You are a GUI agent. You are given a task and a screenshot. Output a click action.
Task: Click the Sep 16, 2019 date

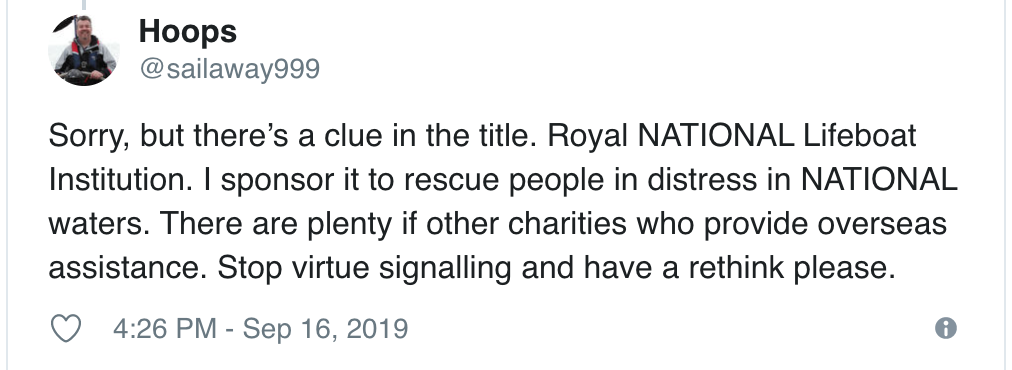pyautogui.click(x=325, y=329)
